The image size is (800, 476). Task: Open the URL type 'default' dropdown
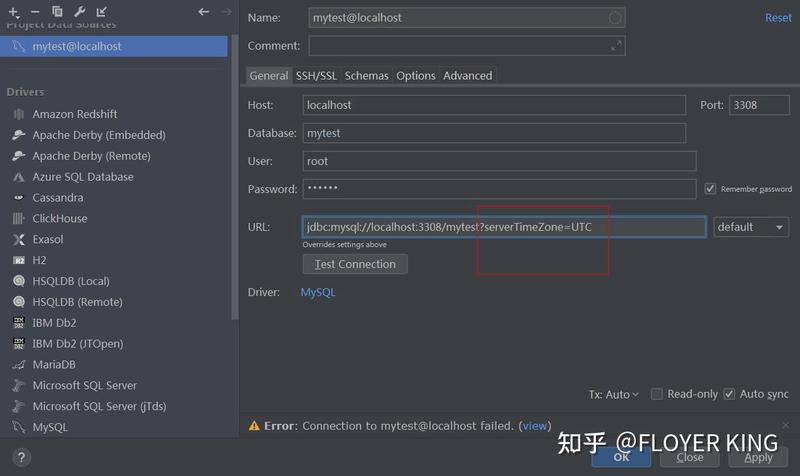coord(751,227)
